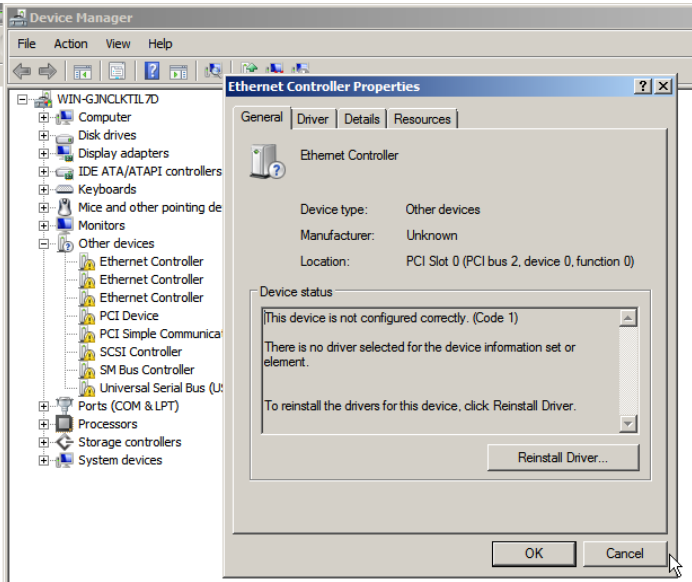692x582 pixels.
Task: Toggle the Show/Hide Console Tree toolbar icon
Action: pos(83,71)
